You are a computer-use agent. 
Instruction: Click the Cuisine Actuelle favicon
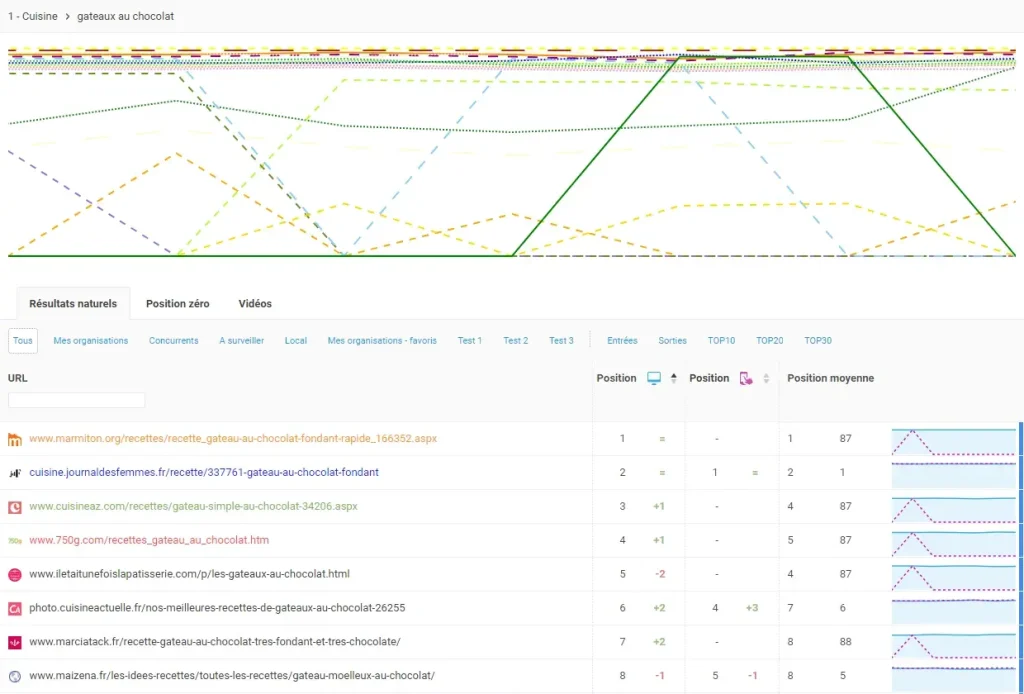14,608
